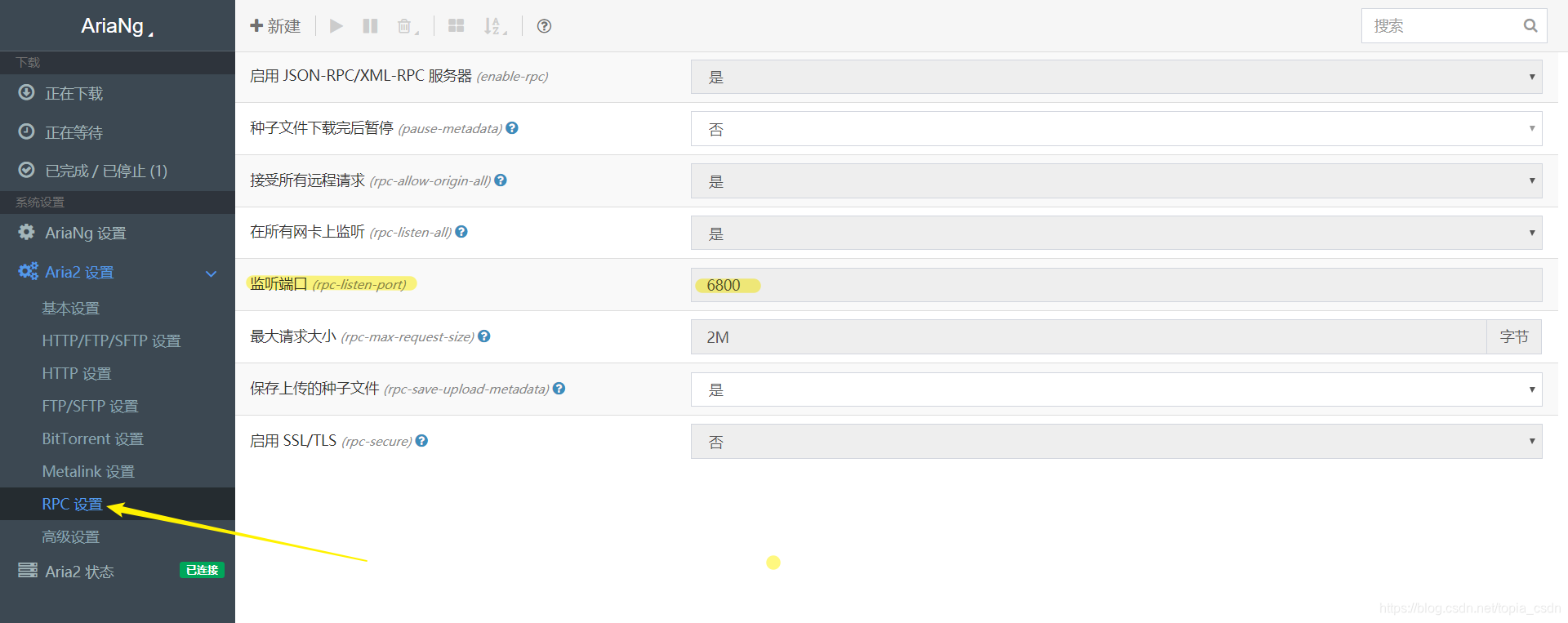
Task: Open the rpc-save-upload-metadata dropdown
Action: click(1116, 389)
